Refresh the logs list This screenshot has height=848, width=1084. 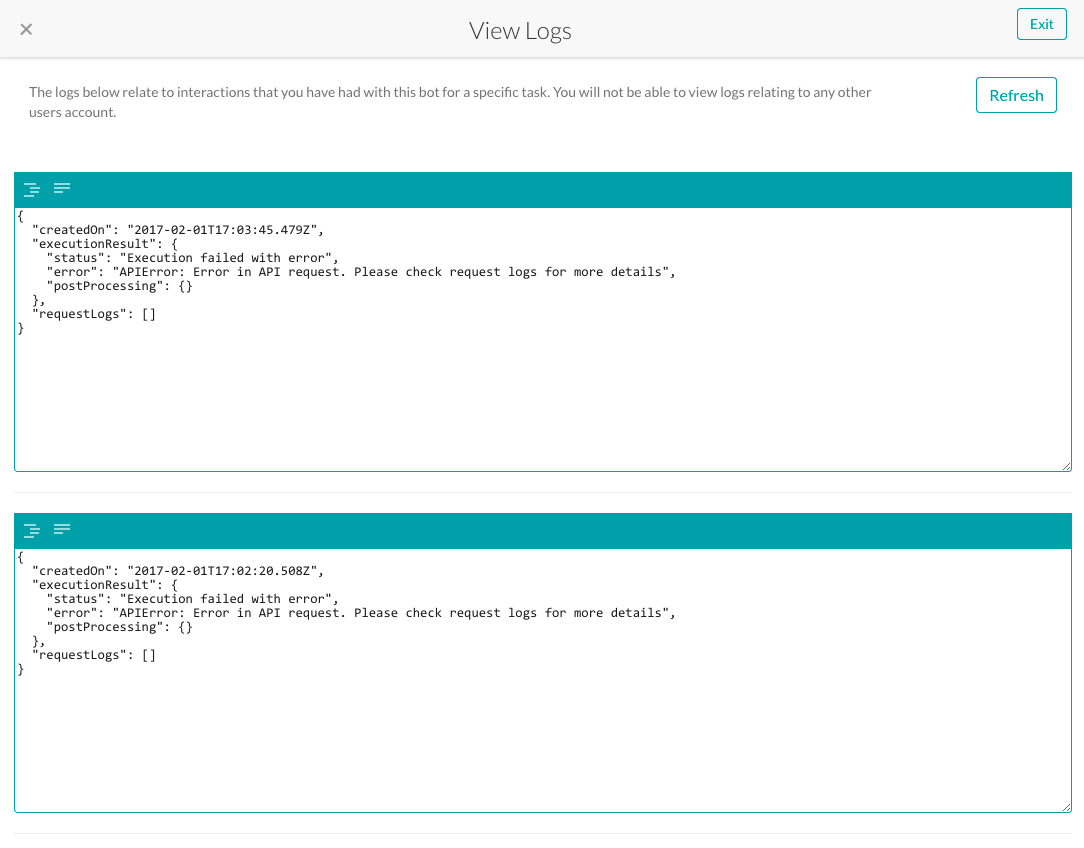[1016, 96]
